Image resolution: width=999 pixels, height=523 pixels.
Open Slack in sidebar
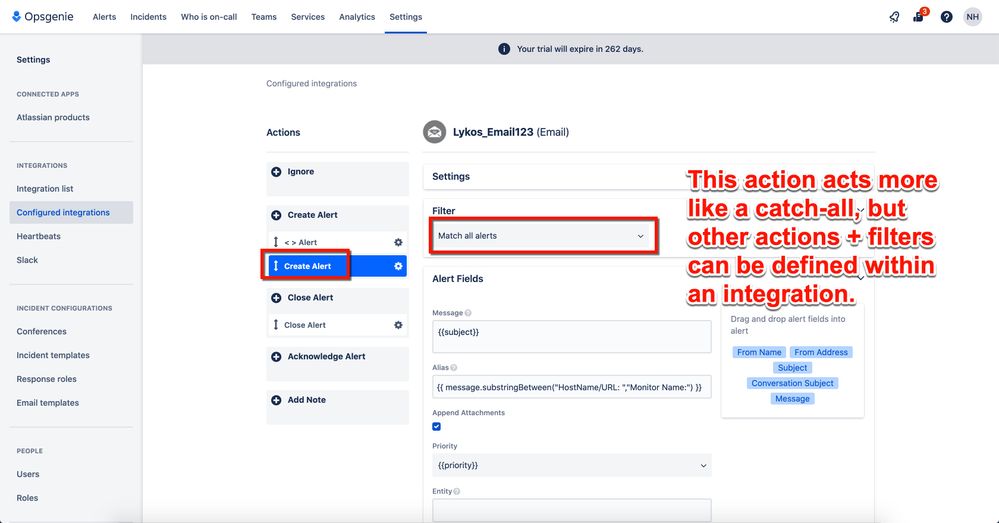coord(27,260)
